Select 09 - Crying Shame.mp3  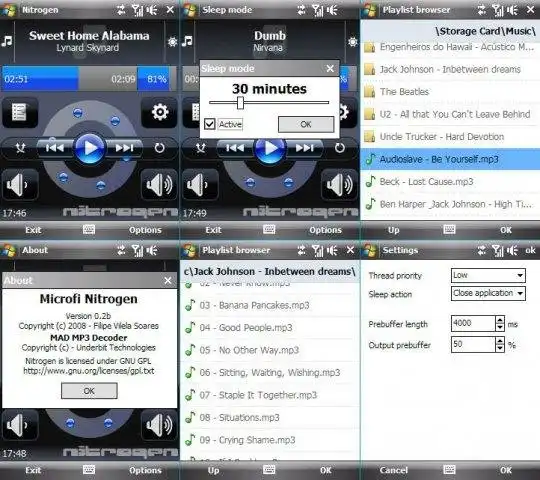(270, 440)
